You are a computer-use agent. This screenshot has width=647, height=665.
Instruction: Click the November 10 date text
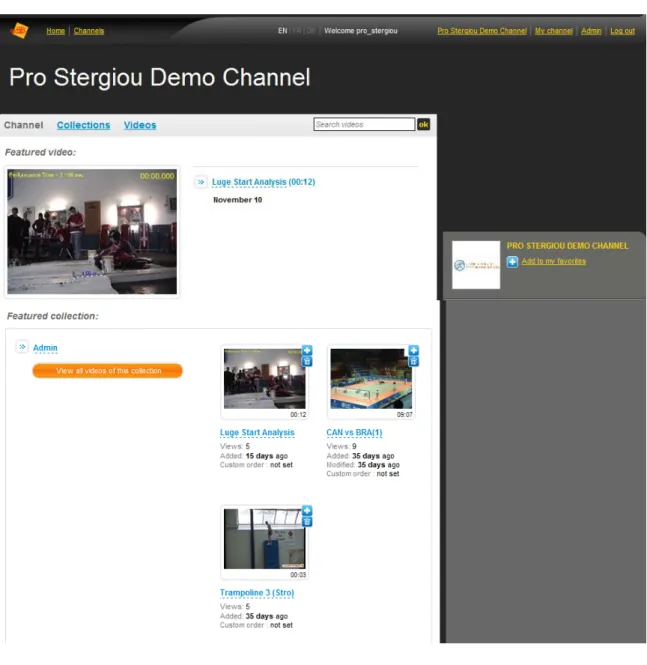[237, 200]
